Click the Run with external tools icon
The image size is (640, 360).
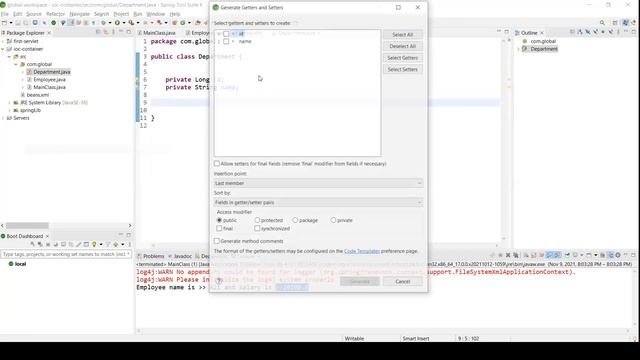click(x=131, y=23)
